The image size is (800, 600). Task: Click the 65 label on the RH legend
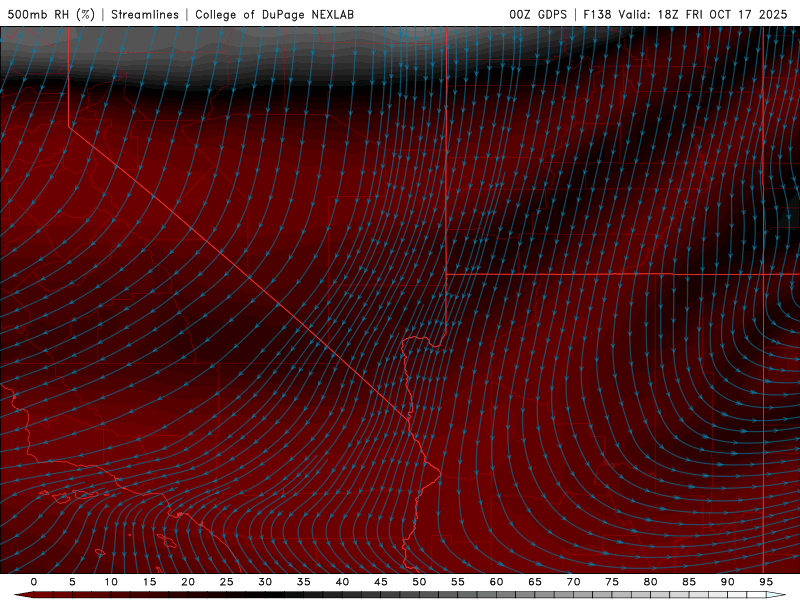click(x=535, y=582)
